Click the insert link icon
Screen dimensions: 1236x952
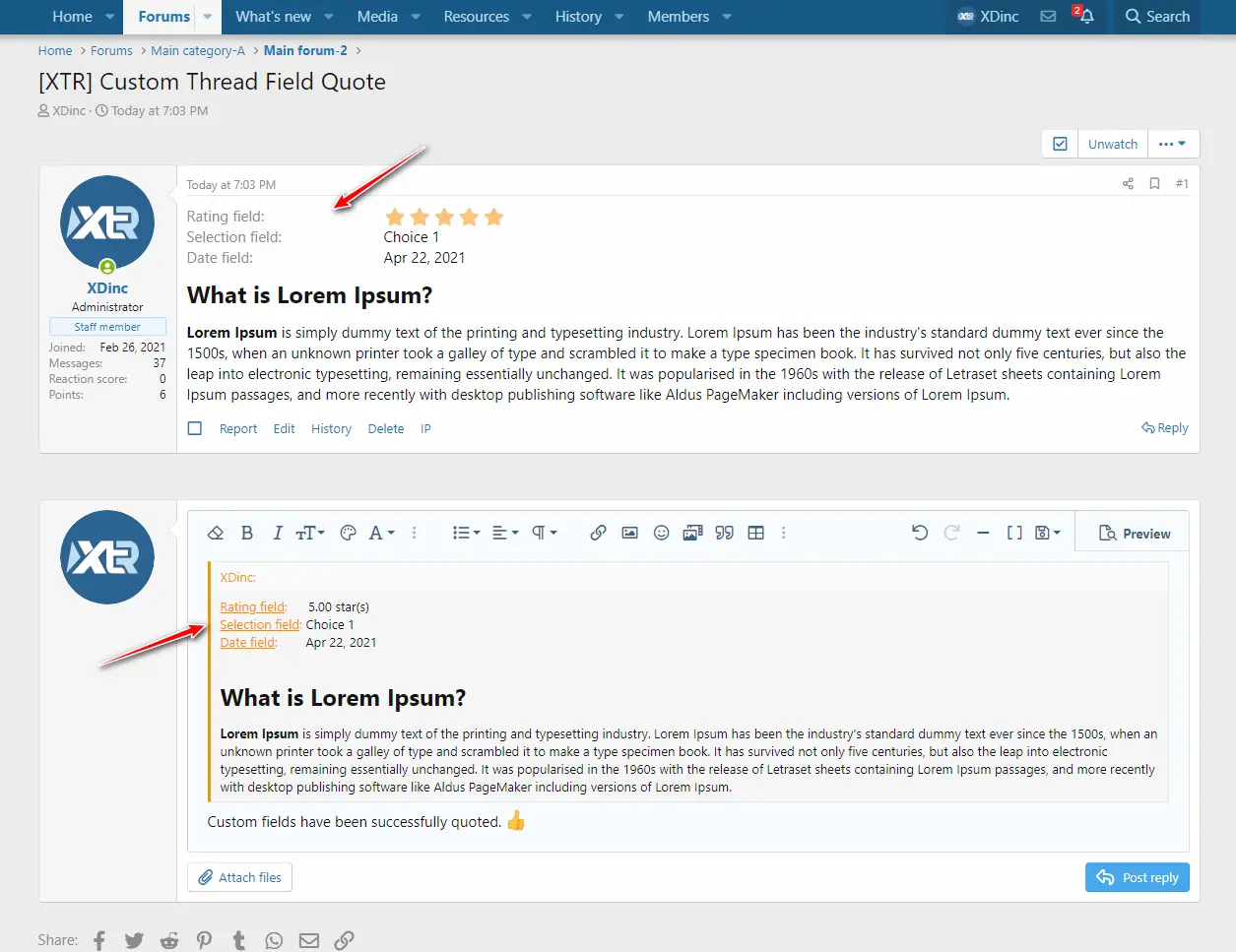click(x=598, y=533)
